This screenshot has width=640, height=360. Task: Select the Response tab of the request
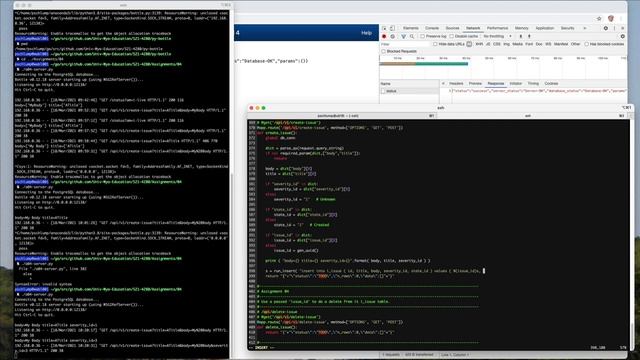pos(496,83)
